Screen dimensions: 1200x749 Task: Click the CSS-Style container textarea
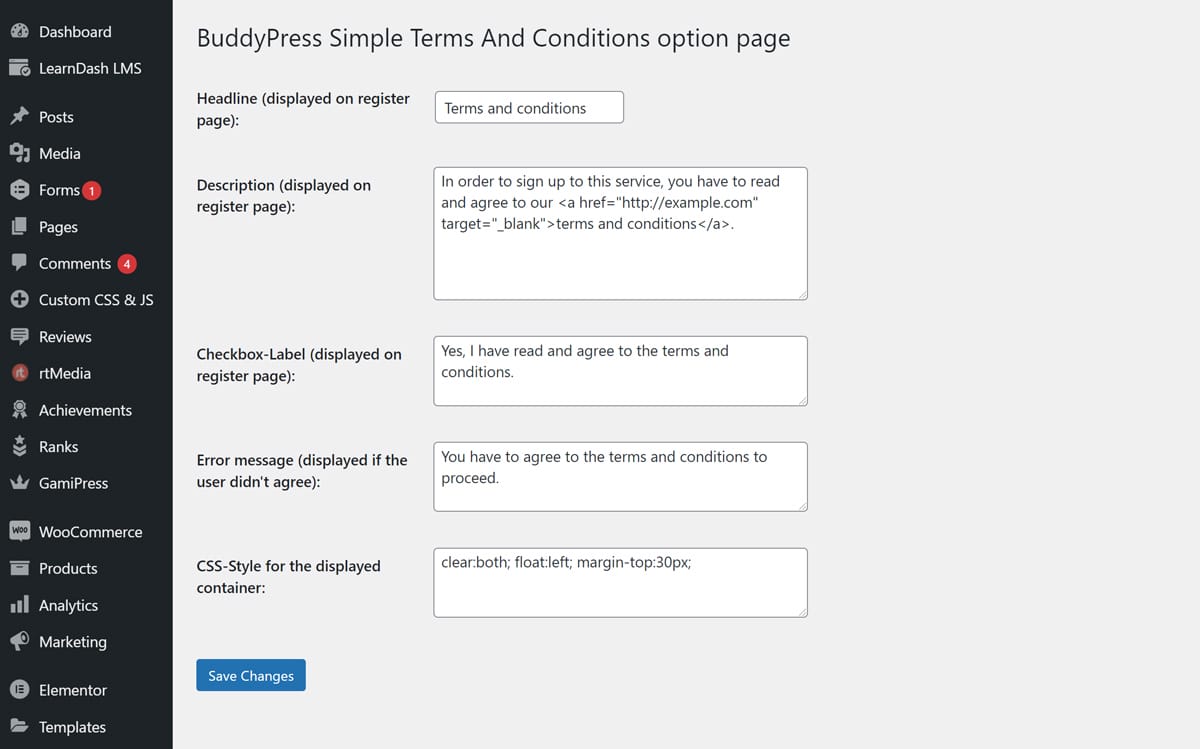coord(620,583)
